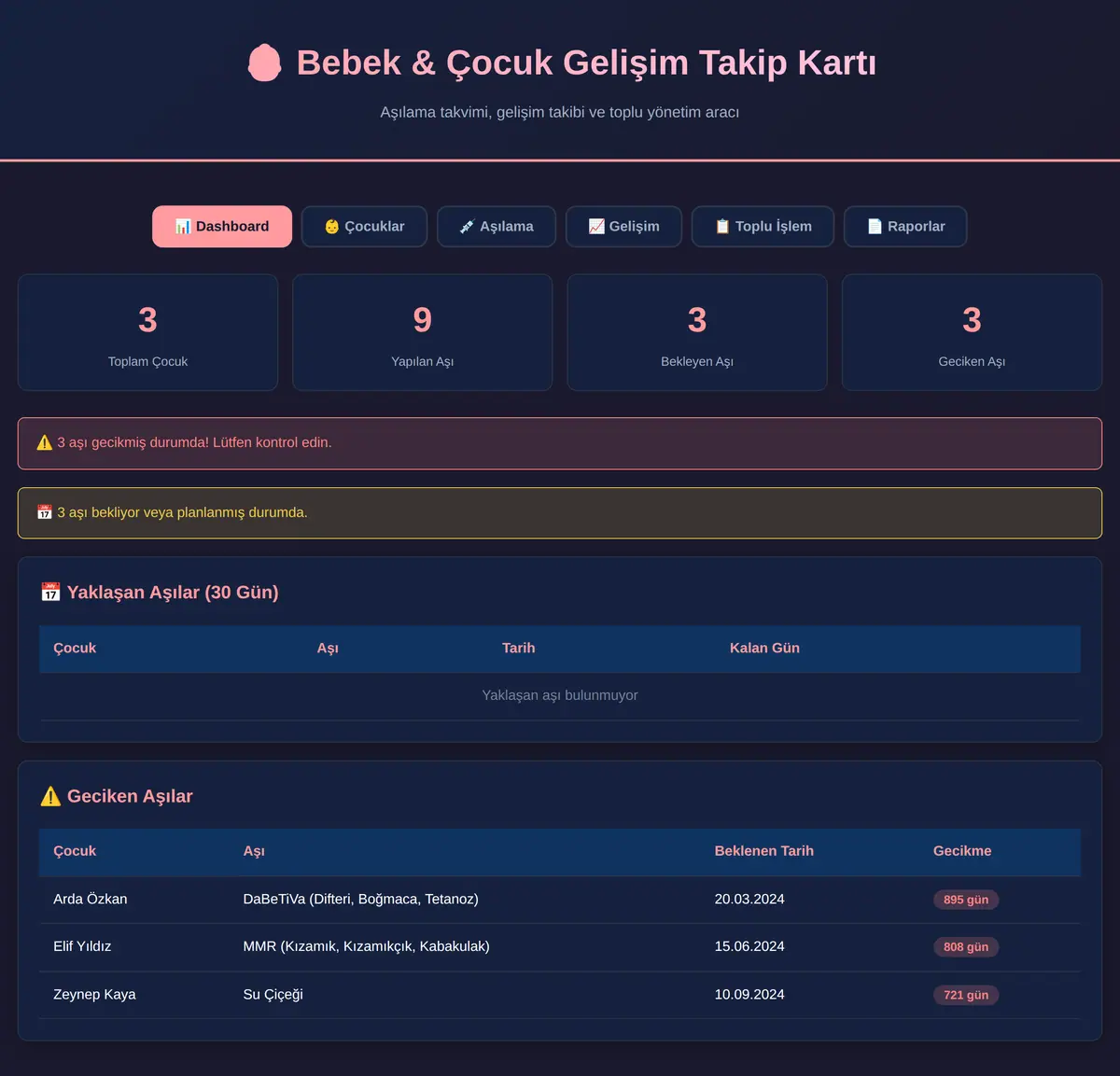Click the clipboard icon on Toplu İşlem tab

click(722, 227)
